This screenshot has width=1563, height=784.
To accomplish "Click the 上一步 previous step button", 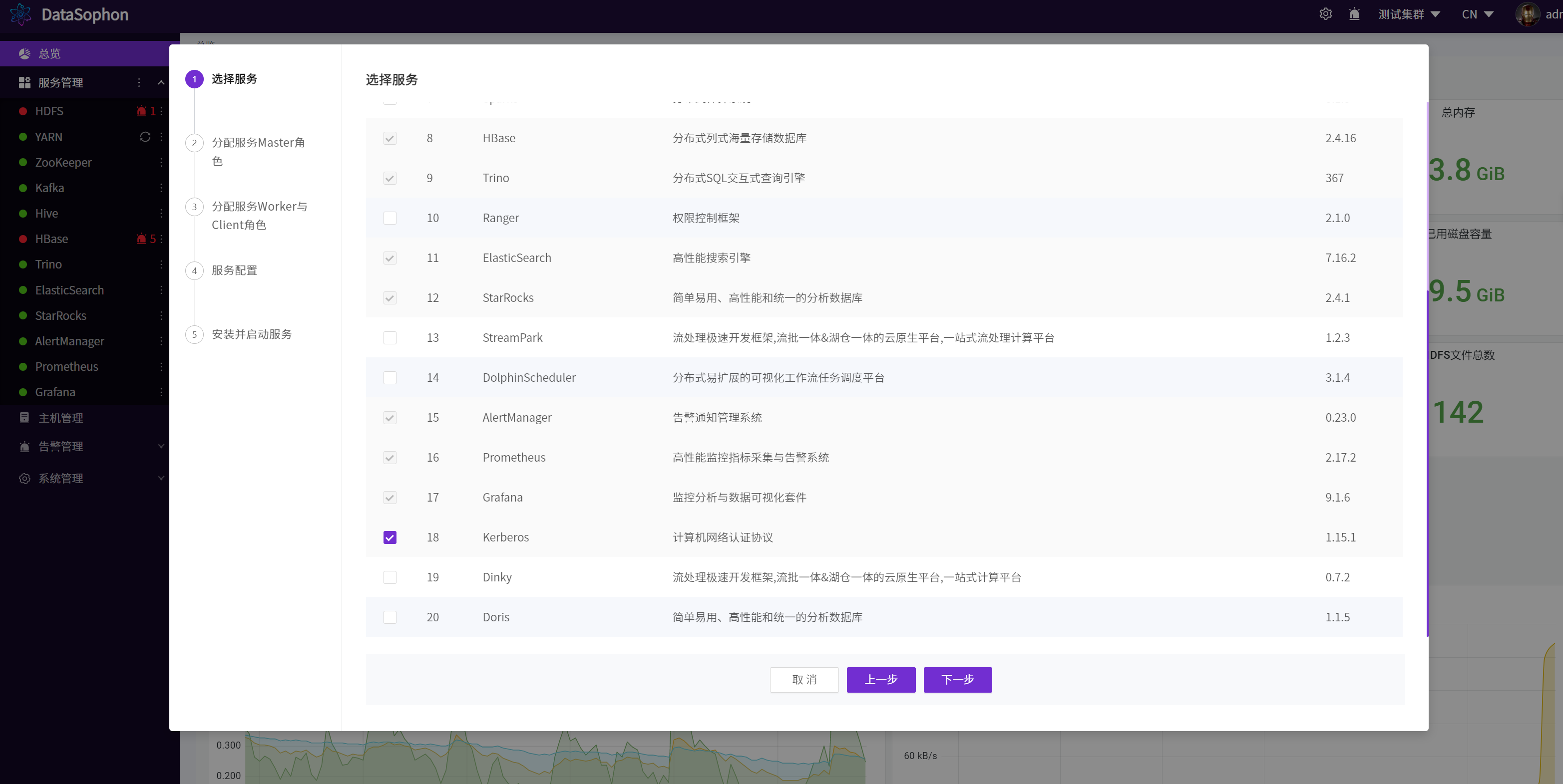I will point(881,680).
